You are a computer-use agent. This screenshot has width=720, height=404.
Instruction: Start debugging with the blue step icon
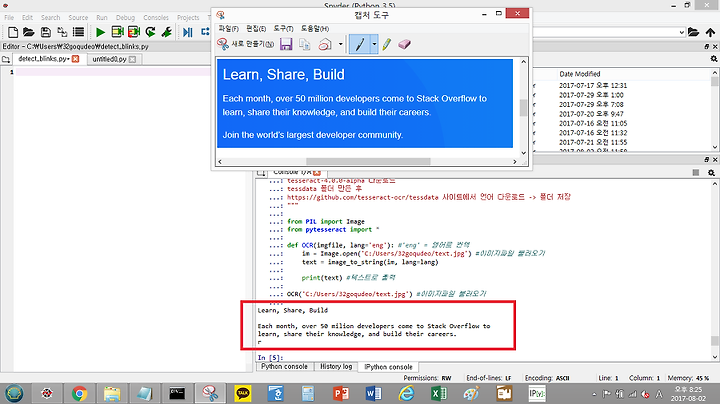pos(188,32)
